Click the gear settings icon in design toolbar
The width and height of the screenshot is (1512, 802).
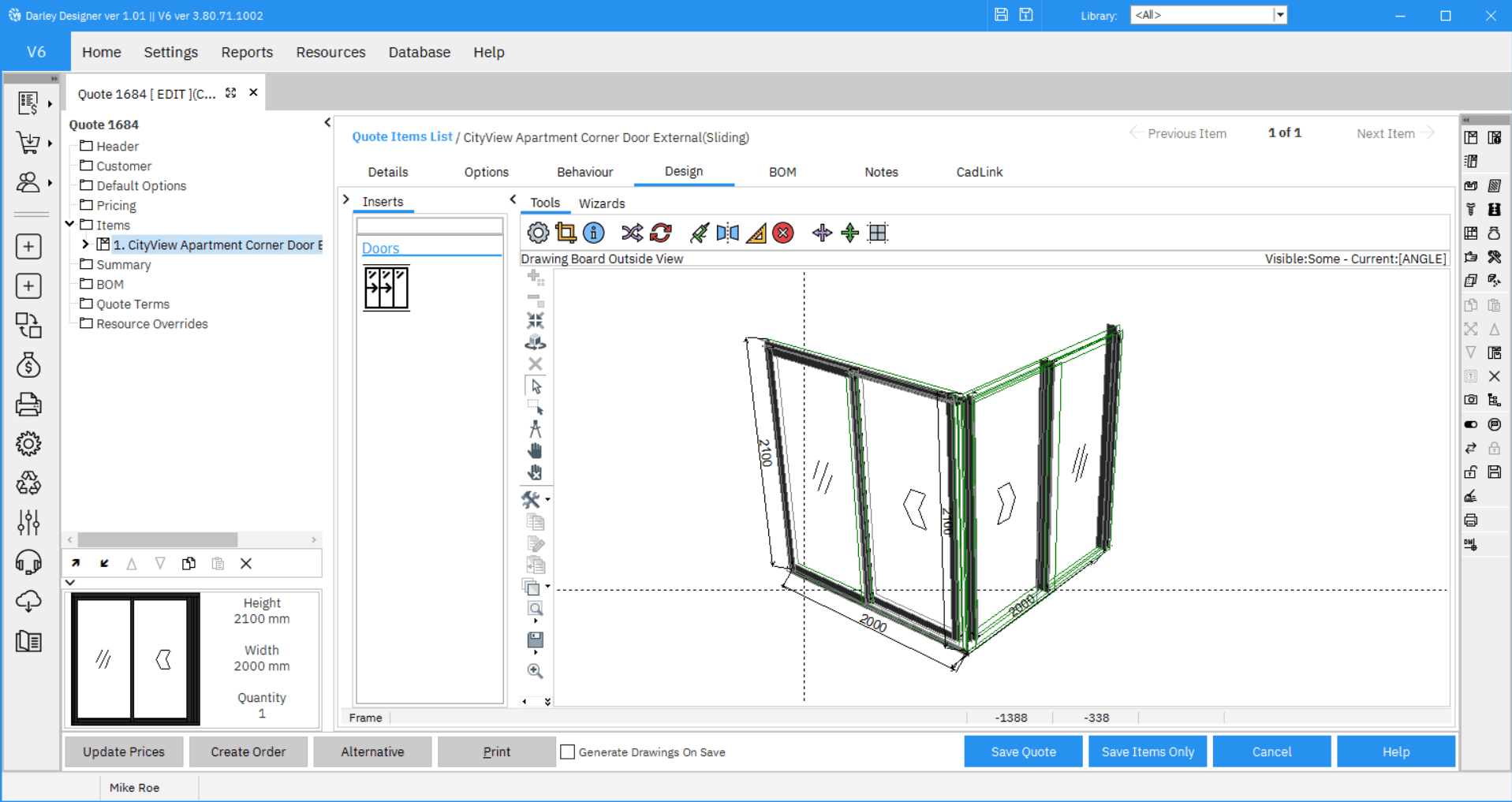538,233
